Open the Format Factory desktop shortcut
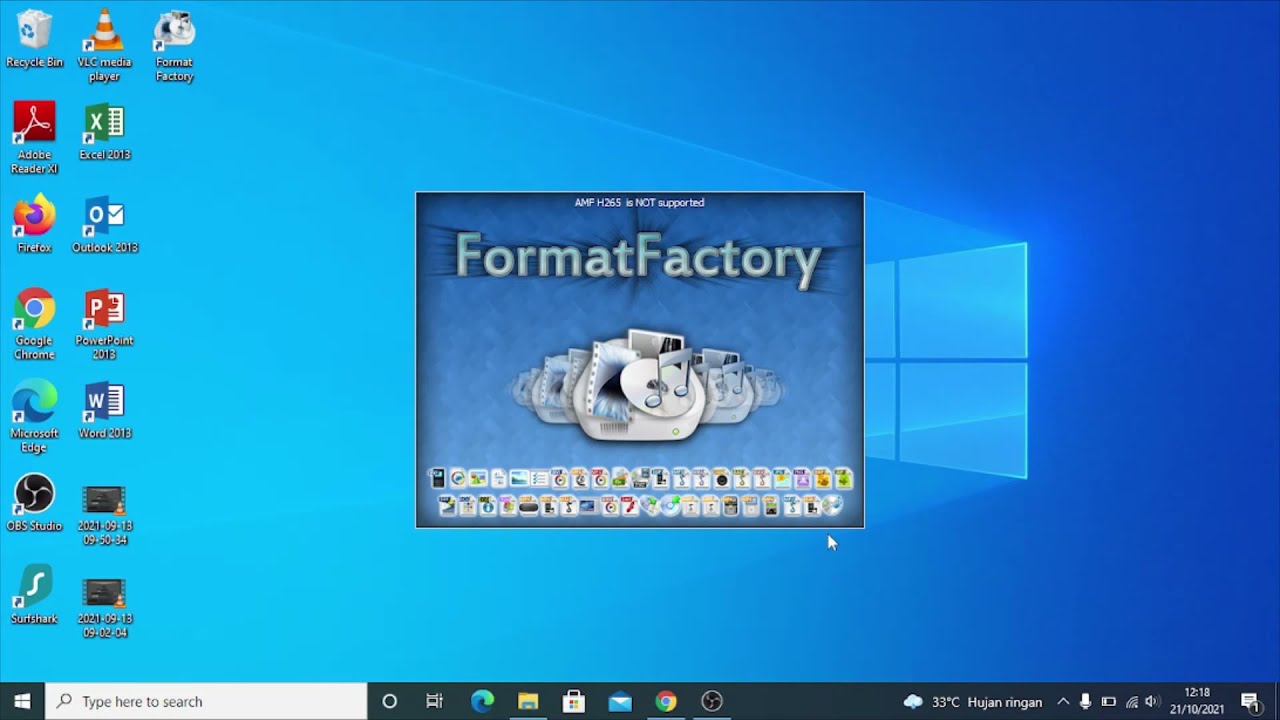The width and height of the screenshot is (1280, 720). pos(174,46)
